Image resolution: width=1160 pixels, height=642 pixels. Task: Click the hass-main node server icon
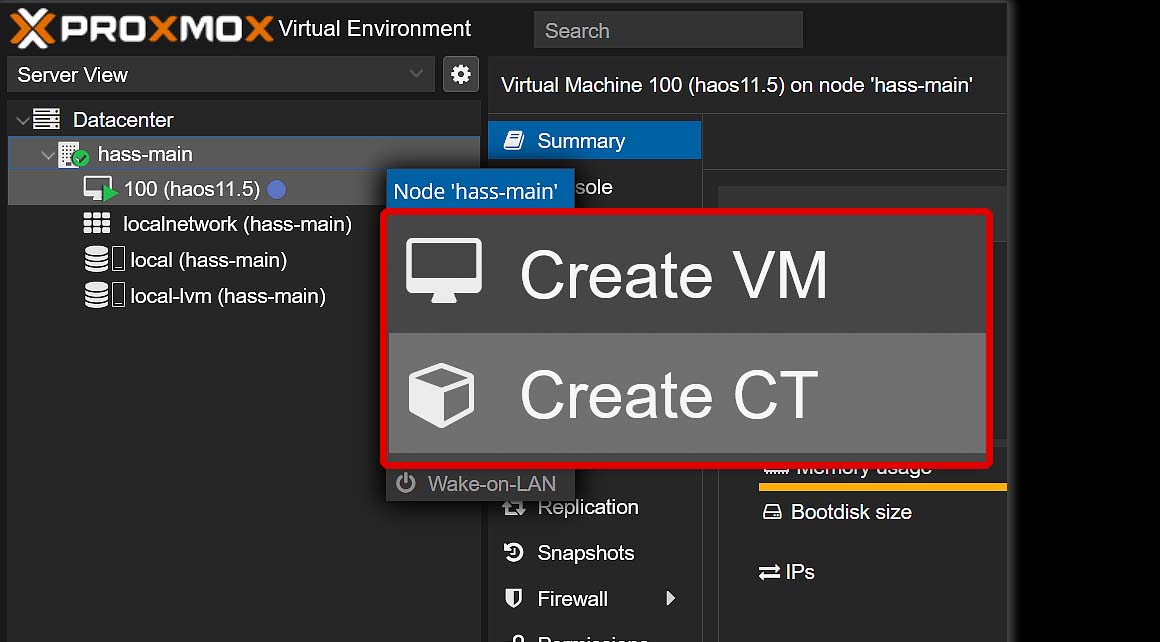tap(73, 155)
